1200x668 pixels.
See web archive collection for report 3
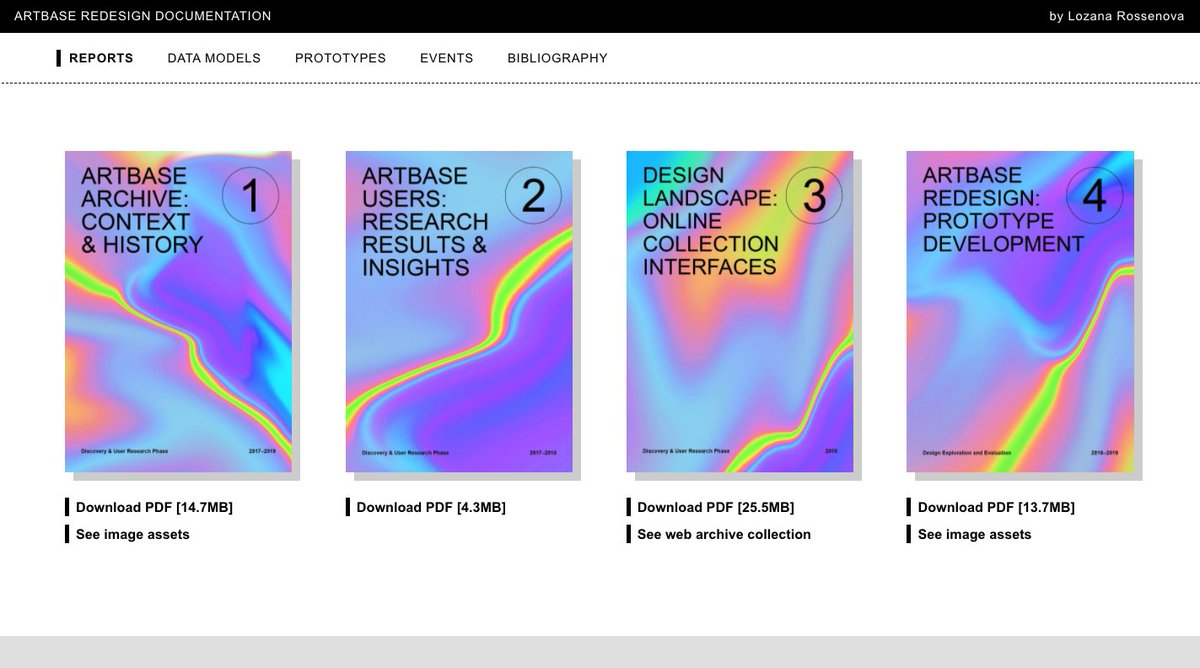(724, 534)
